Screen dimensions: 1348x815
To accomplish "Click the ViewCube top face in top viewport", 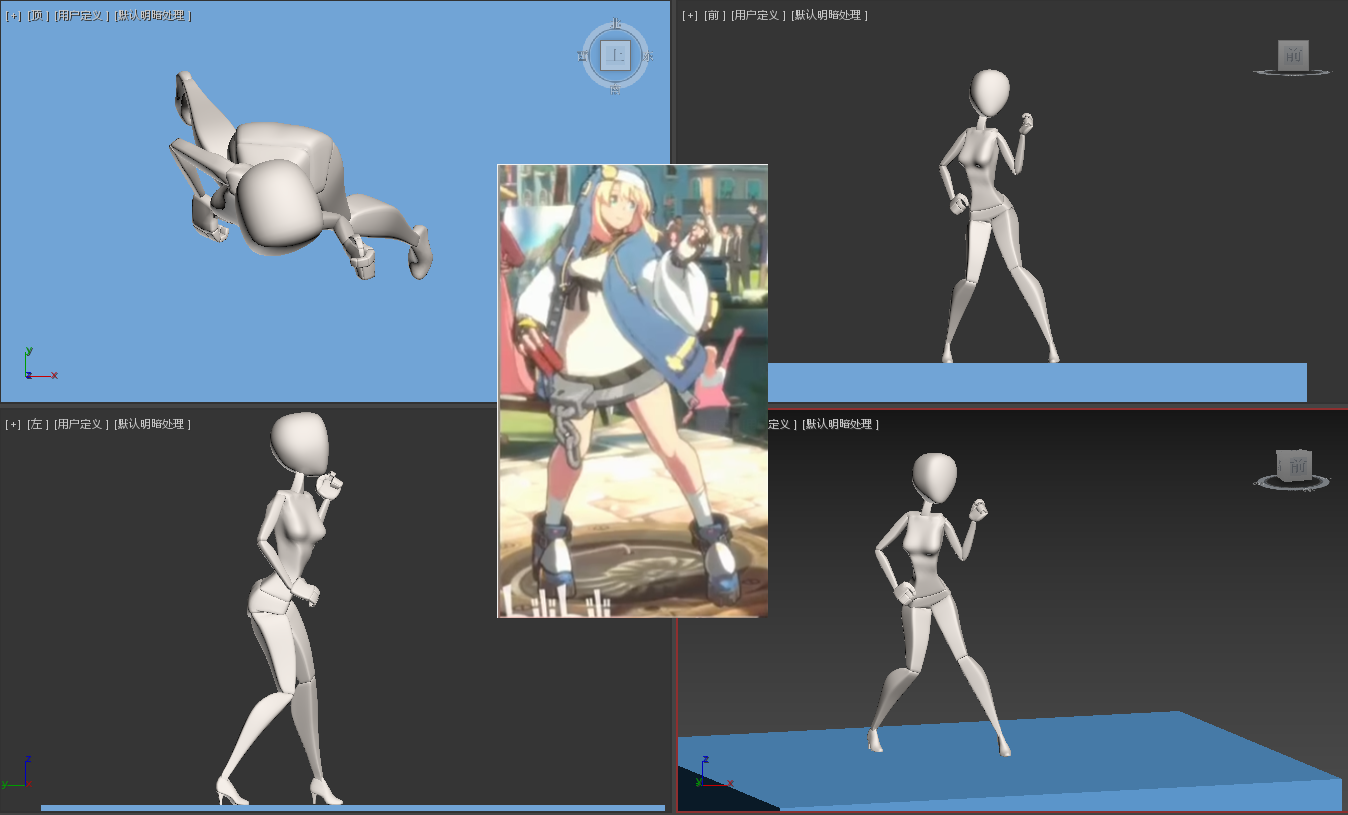I will 615,56.
